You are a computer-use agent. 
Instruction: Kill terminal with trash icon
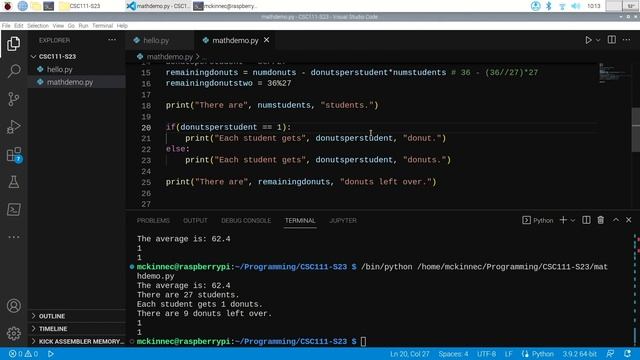[600, 220]
